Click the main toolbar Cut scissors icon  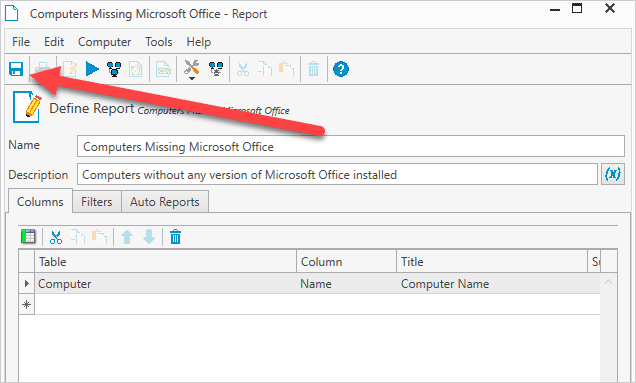pos(243,69)
